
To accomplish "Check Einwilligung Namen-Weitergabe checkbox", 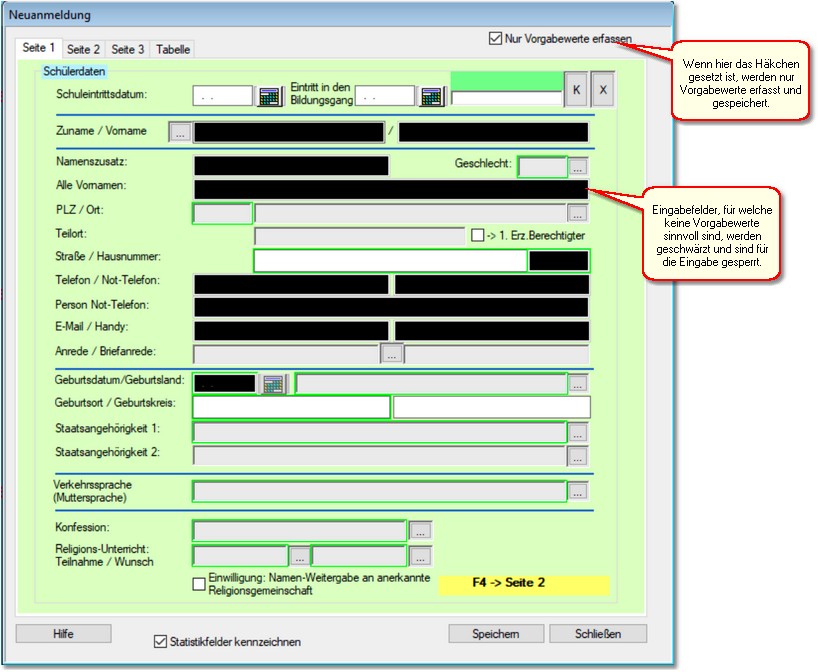I will pyautogui.click(x=199, y=584).
